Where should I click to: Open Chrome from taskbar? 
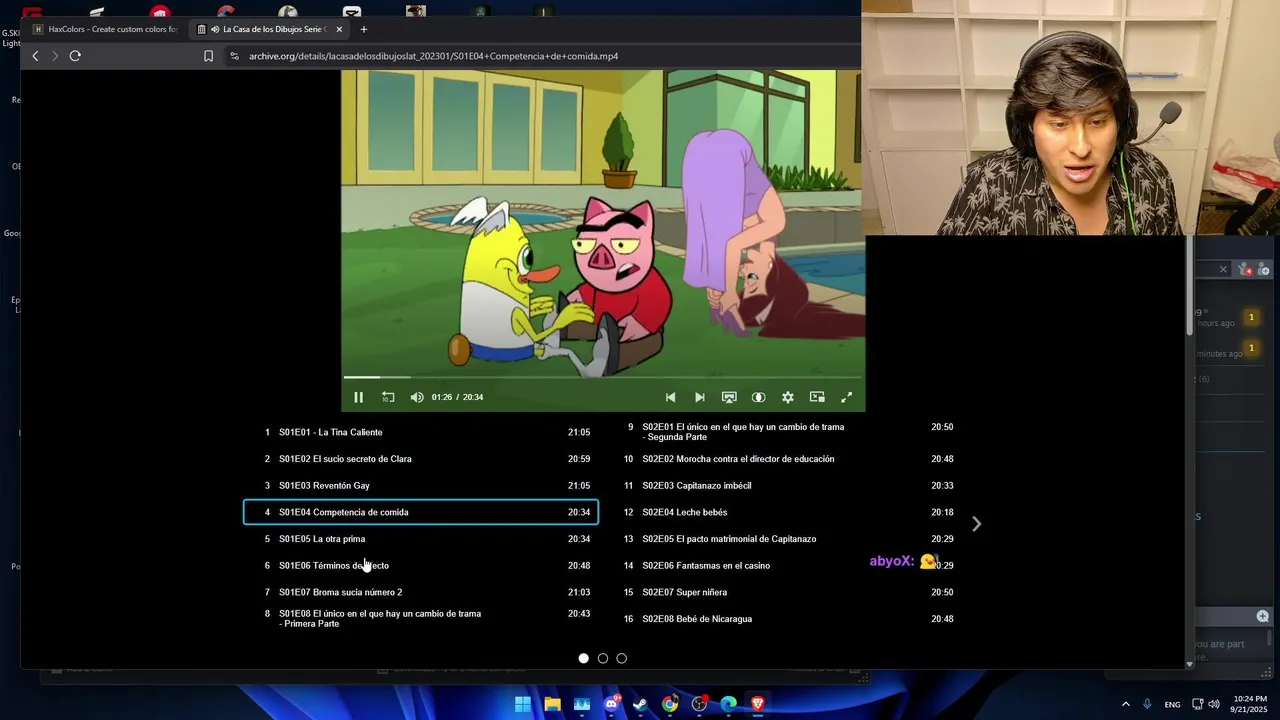coord(670,704)
